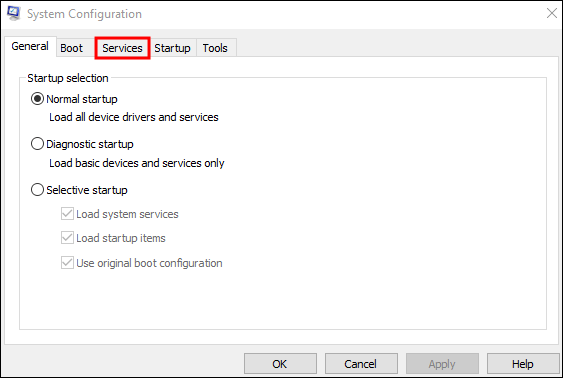Screen dimensions: 563x378
Task: Switch to the Startup tab
Action: pos(172,48)
